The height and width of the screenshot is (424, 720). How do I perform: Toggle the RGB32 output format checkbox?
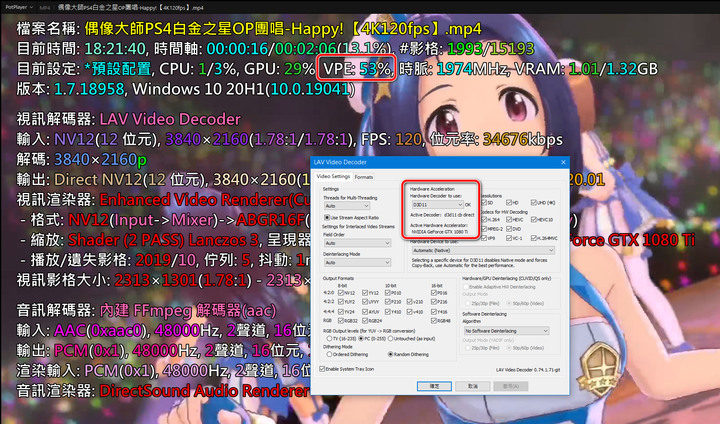click(341, 321)
